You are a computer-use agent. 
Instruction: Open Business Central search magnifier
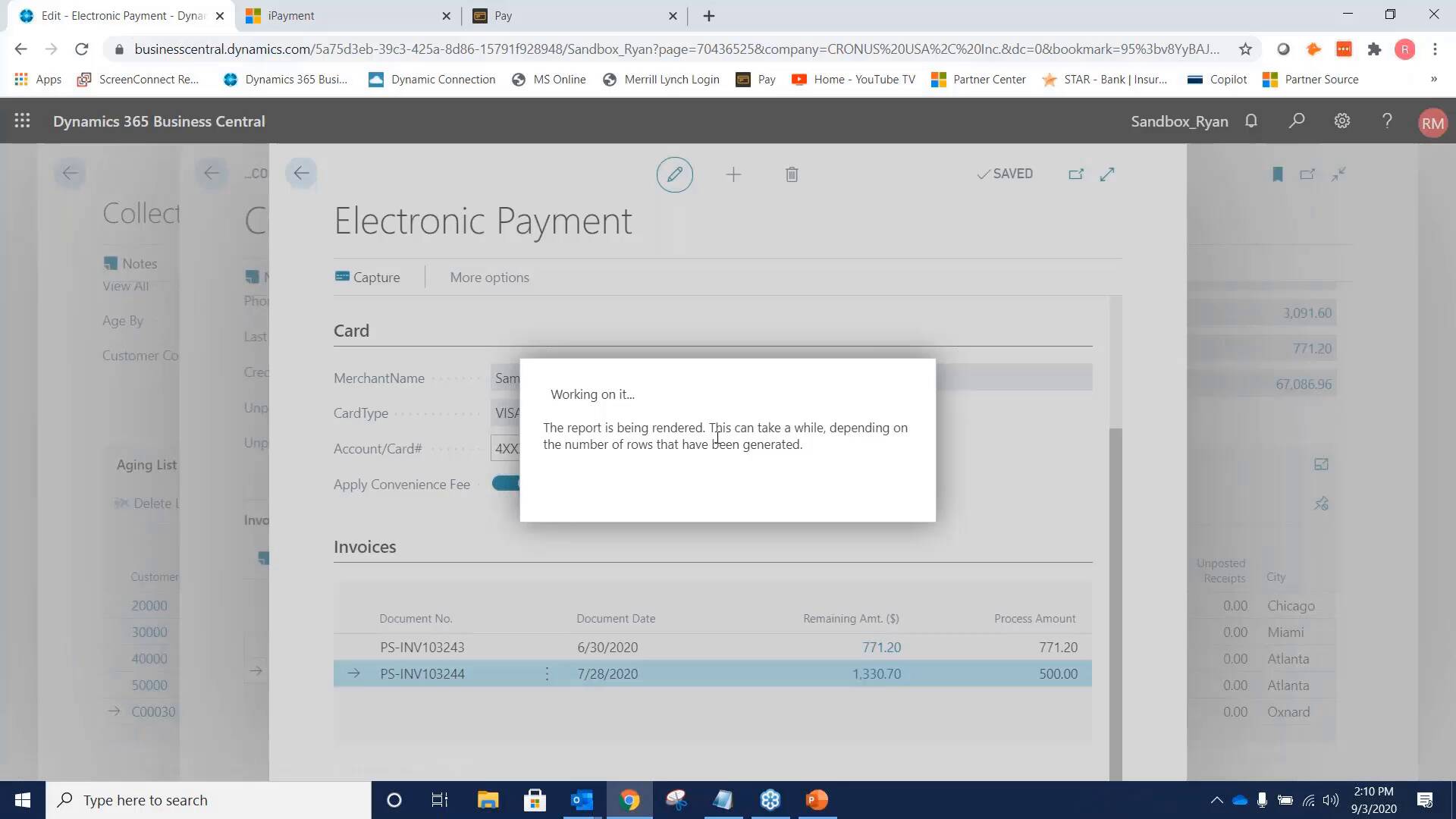click(1297, 121)
